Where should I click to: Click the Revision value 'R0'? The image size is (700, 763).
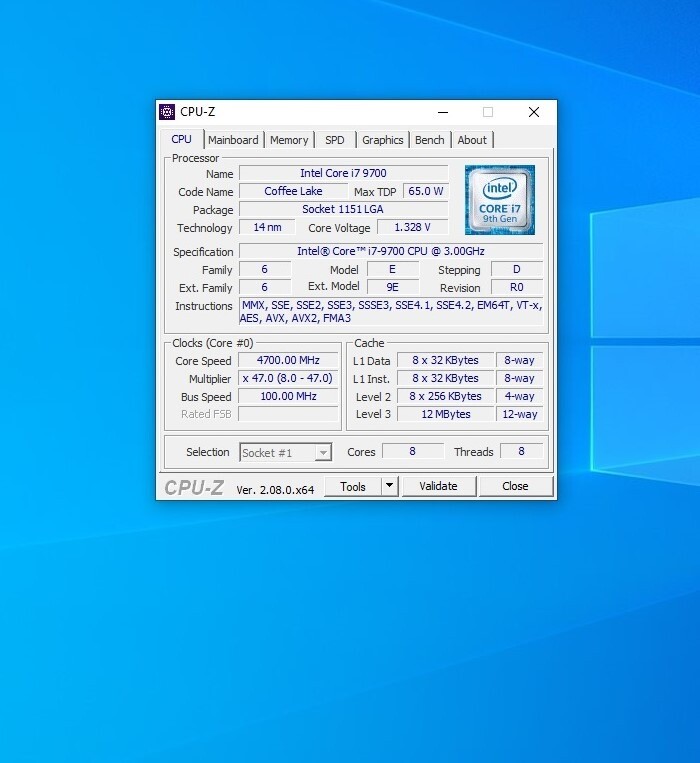click(x=517, y=287)
